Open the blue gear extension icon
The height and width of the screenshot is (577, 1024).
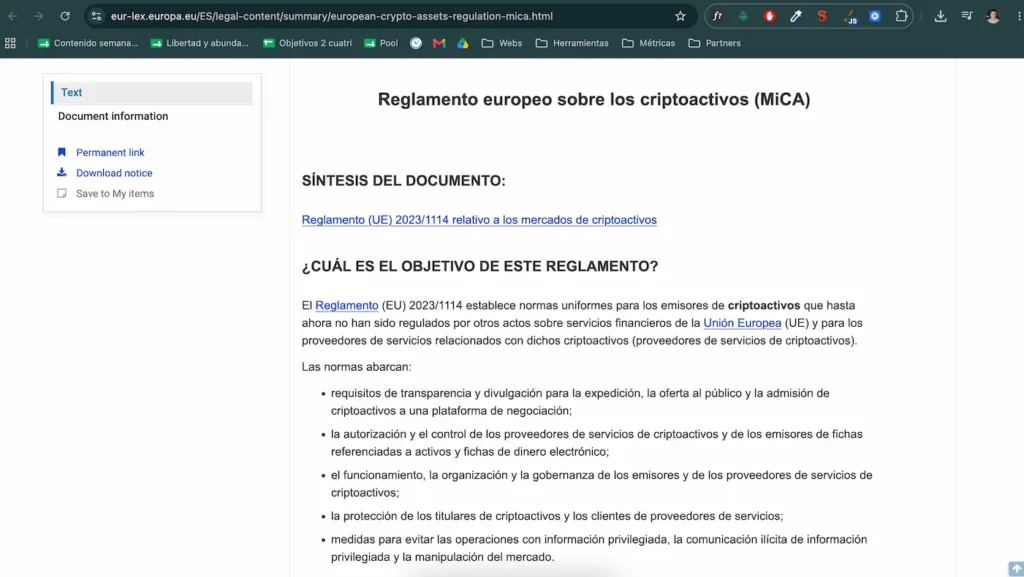coord(874,16)
